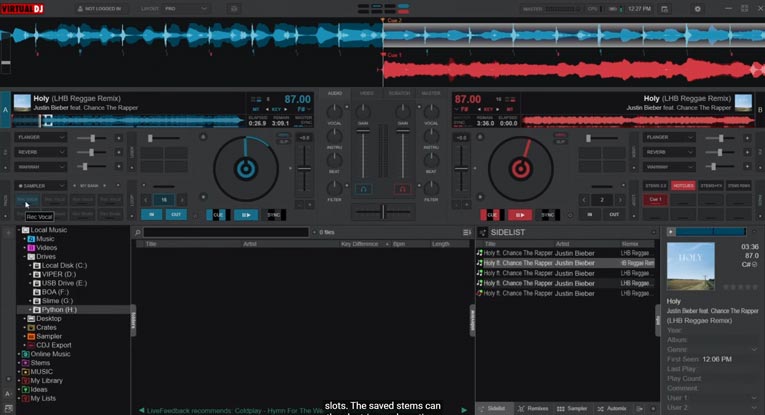Viewport: 765px width, 415px height.
Task: Click deck A jog wheel
Action: [x=246, y=169]
